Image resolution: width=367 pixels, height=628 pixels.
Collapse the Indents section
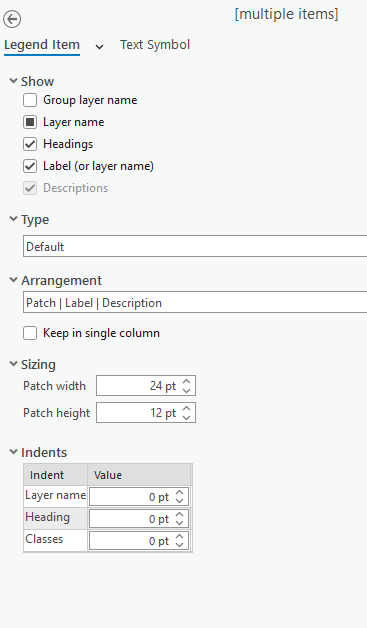(14, 452)
